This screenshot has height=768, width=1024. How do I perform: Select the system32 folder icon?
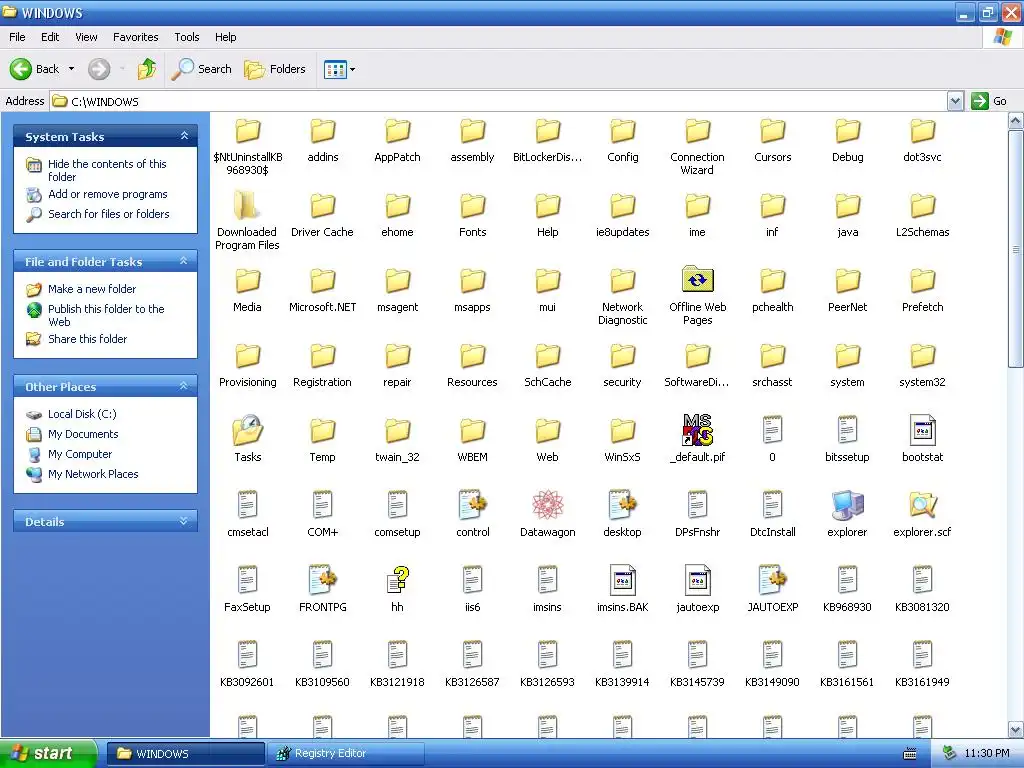pyautogui.click(x=922, y=355)
